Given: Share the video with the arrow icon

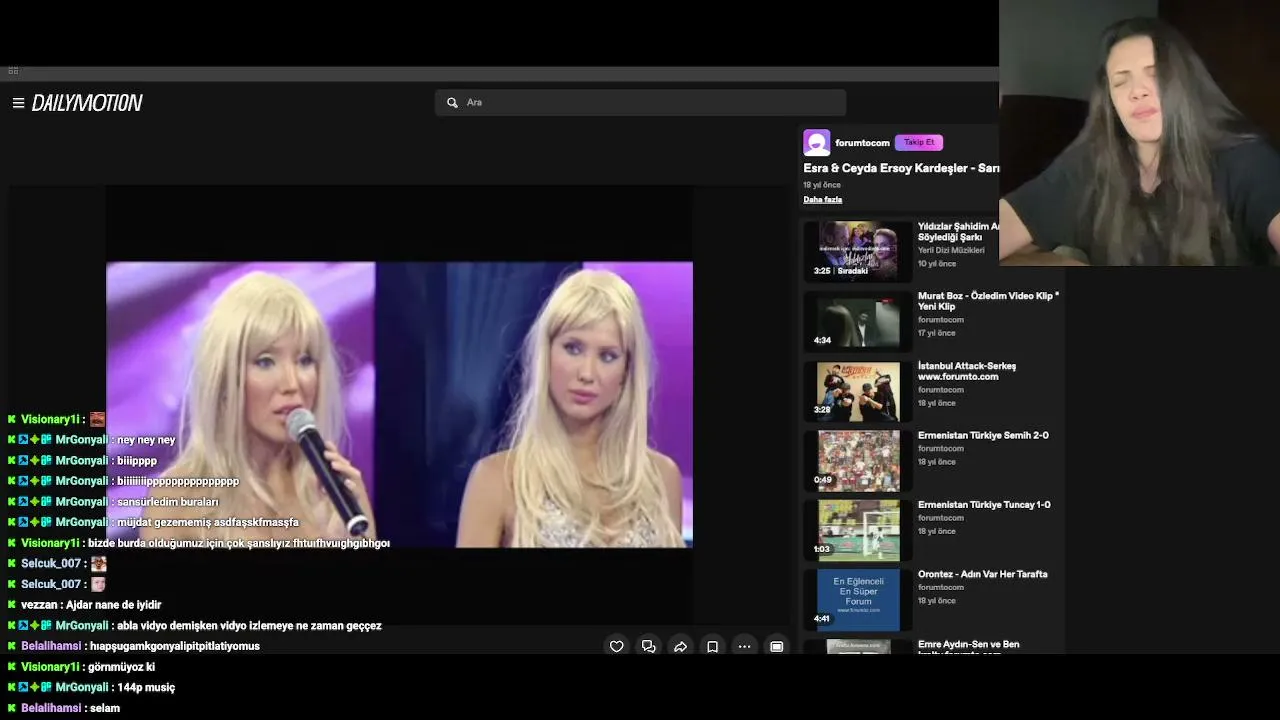Looking at the screenshot, I should (x=681, y=647).
